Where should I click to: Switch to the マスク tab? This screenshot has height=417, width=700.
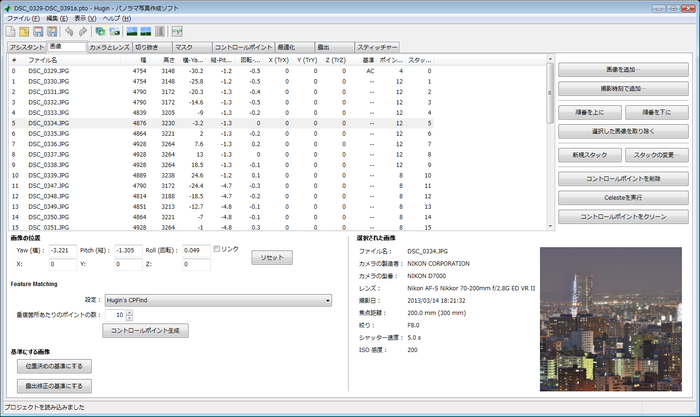192,47
